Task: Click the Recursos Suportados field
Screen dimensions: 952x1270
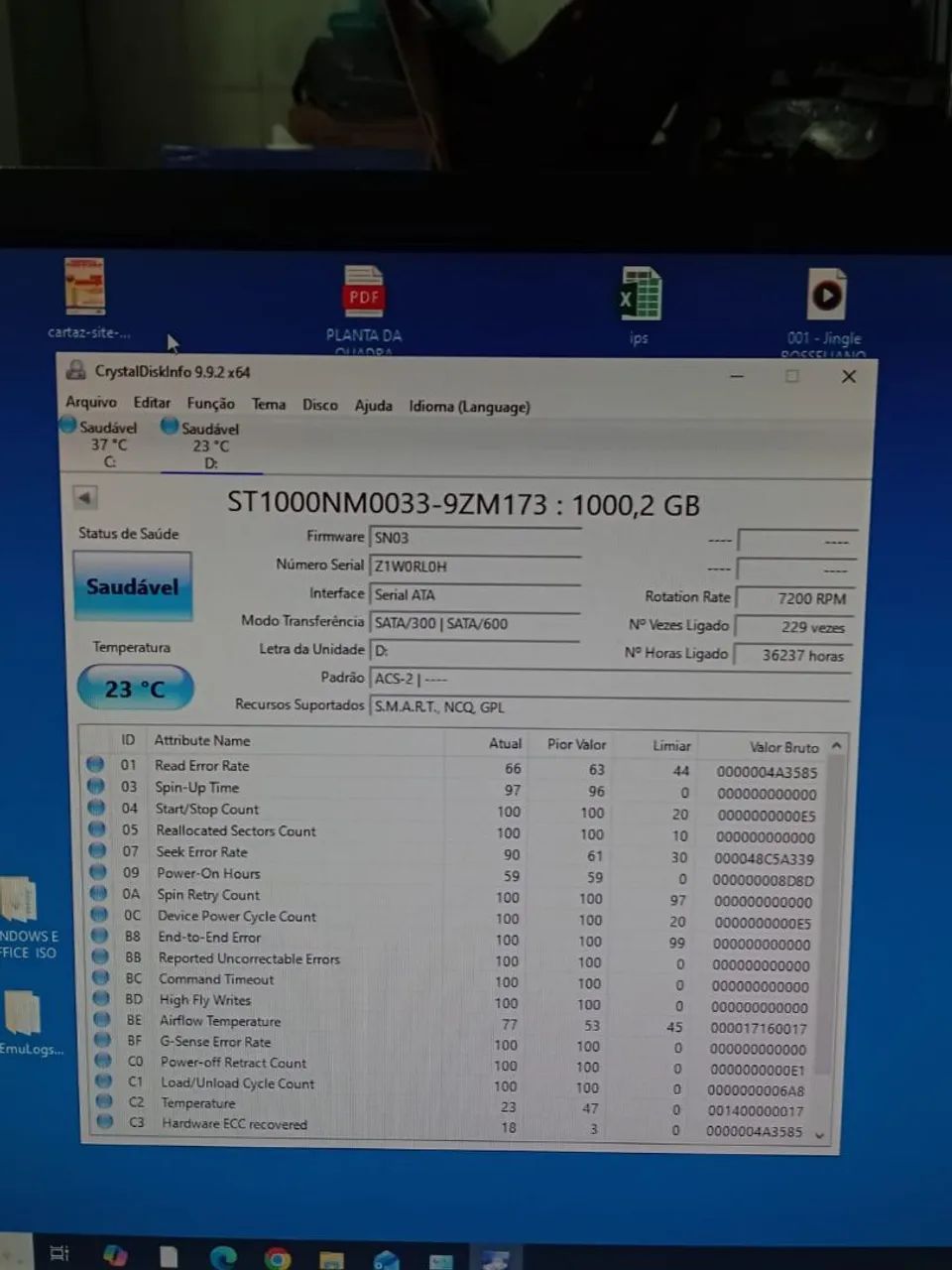Action: pos(610,707)
